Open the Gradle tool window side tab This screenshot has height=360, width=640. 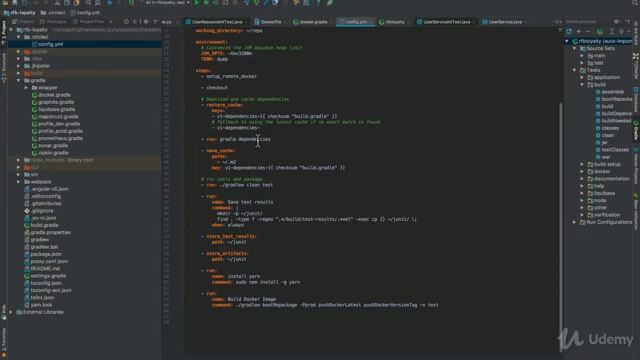pos(636,130)
